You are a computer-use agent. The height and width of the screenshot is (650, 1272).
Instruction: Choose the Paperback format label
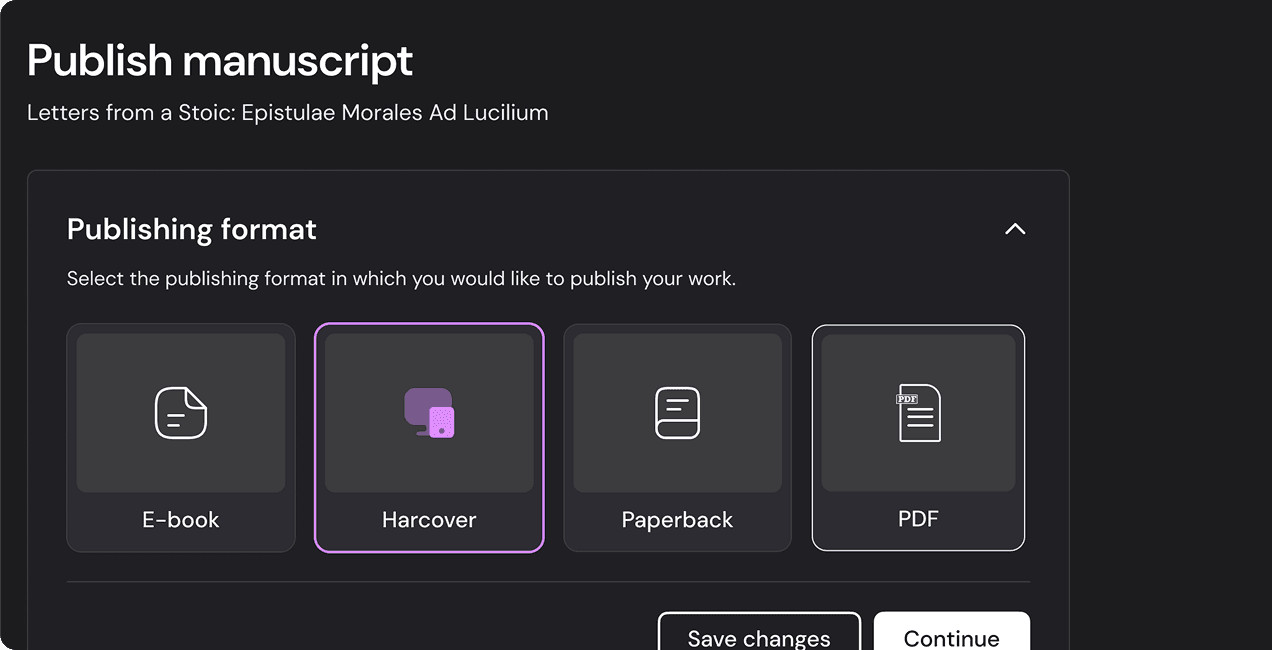677,520
